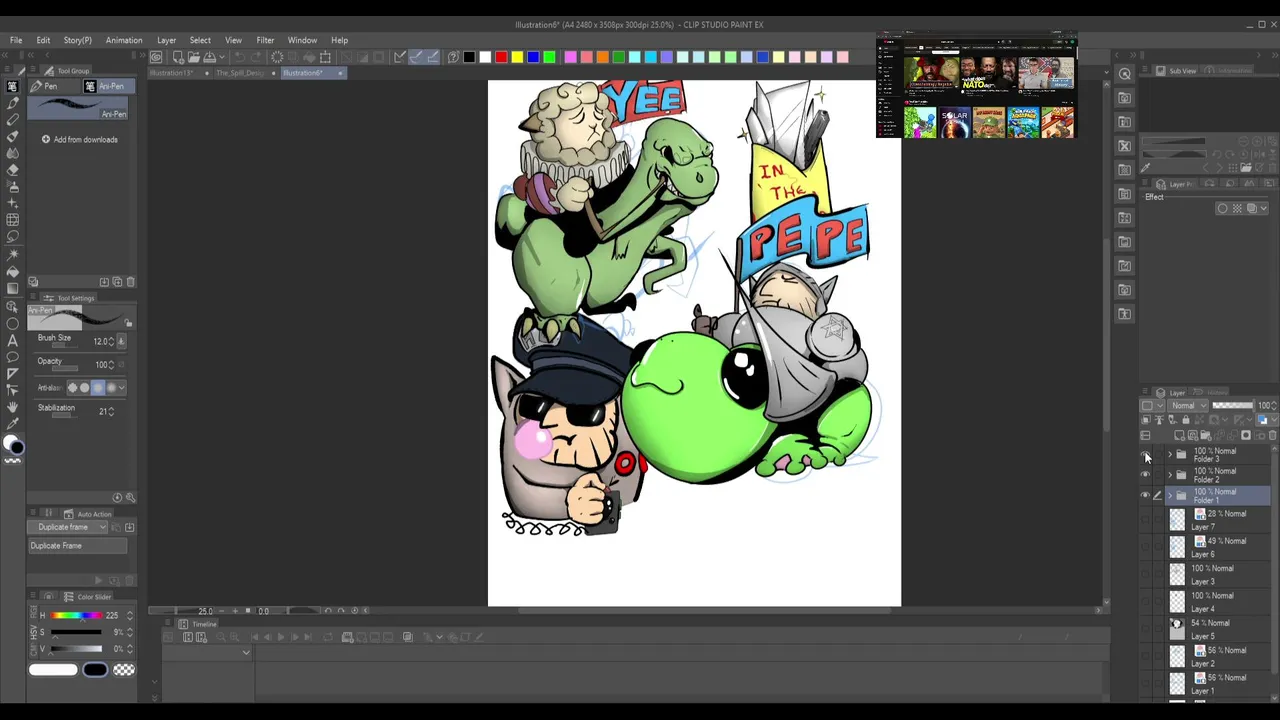
Task: Create new canvas from command bar
Action: point(178,57)
